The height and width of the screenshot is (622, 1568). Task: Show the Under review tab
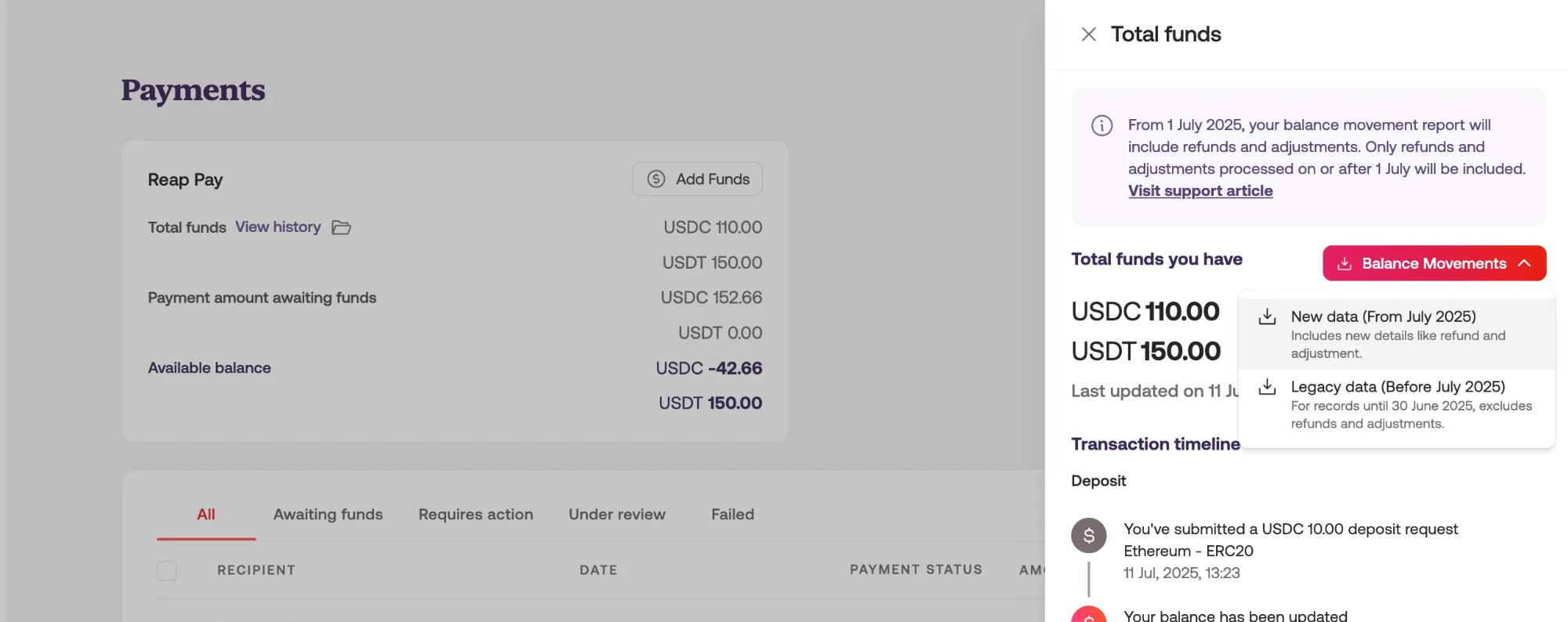[617, 515]
